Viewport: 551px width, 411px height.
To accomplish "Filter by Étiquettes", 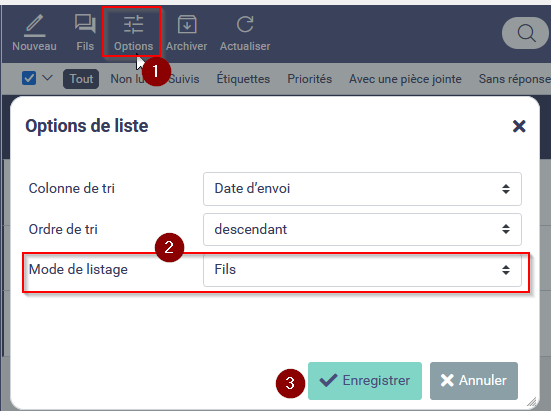I will [243, 79].
